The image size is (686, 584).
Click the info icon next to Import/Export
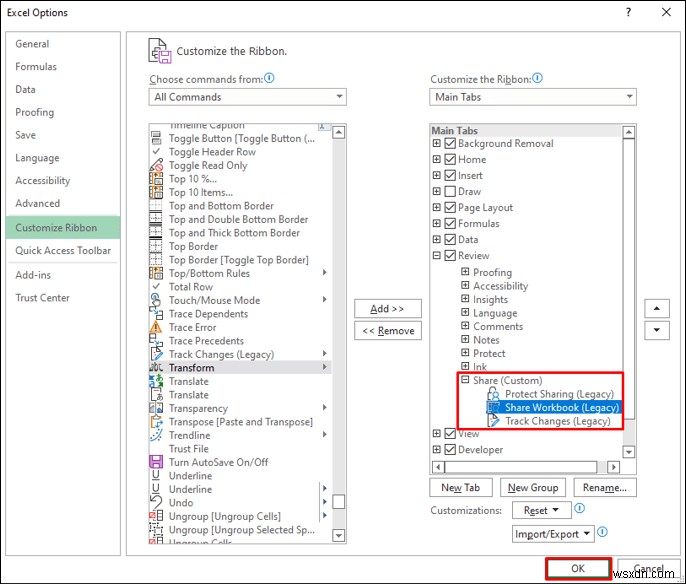pyautogui.click(x=602, y=532)
